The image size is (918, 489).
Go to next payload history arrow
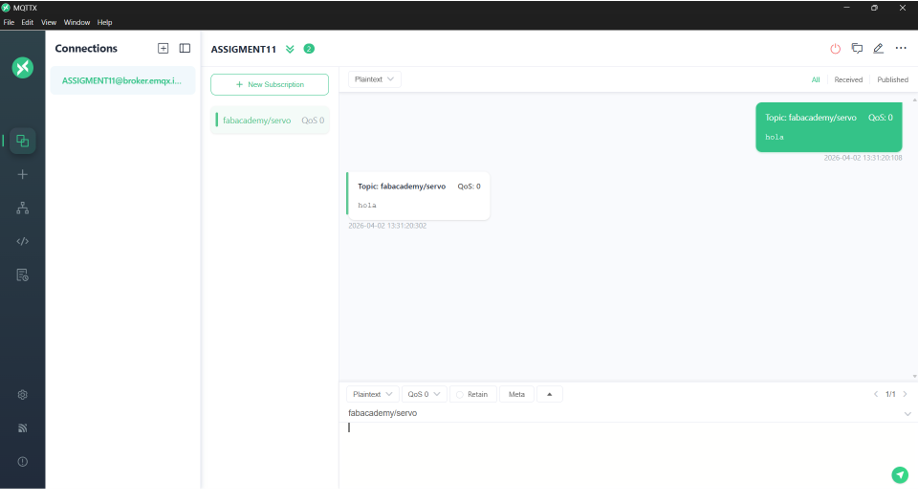tap(905, 394)
